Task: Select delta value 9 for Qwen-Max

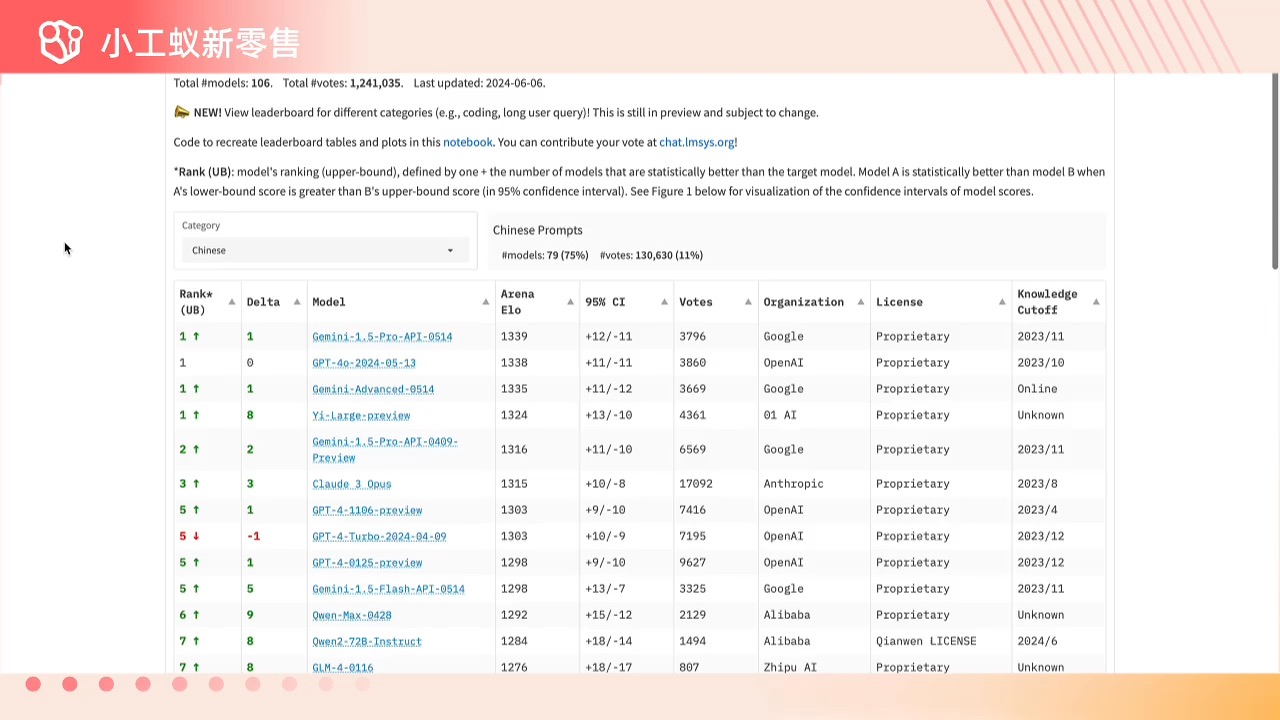Action: [250, 615]
